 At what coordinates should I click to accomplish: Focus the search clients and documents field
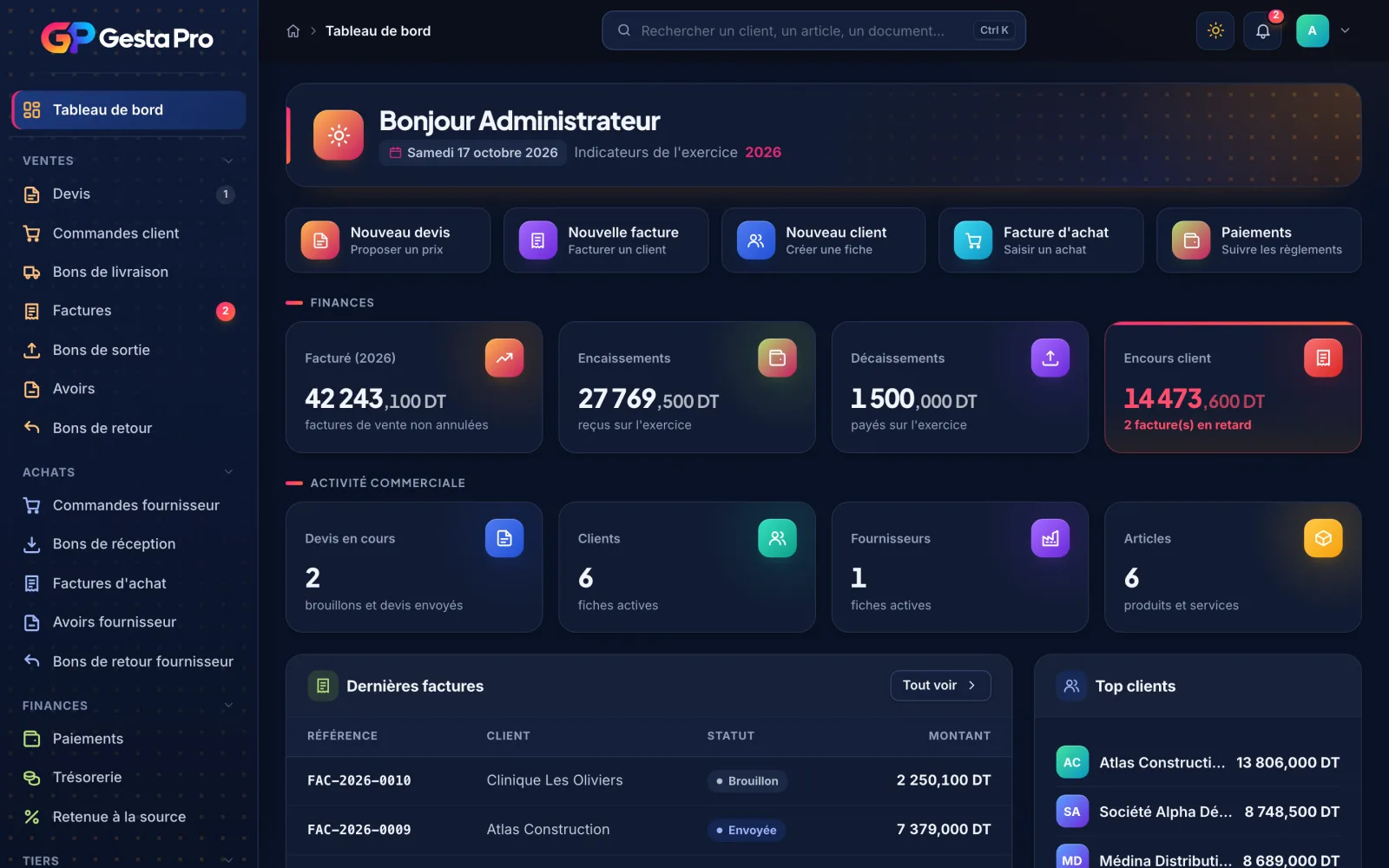pyautogui.click(x=813, y=30)
